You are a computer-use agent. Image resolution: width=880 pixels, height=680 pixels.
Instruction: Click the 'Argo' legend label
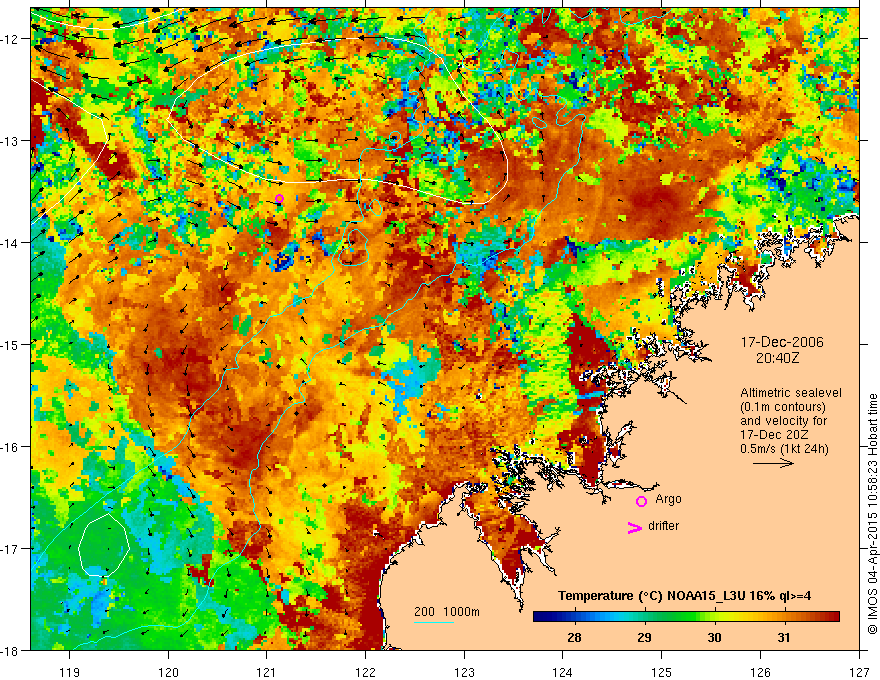668,499
